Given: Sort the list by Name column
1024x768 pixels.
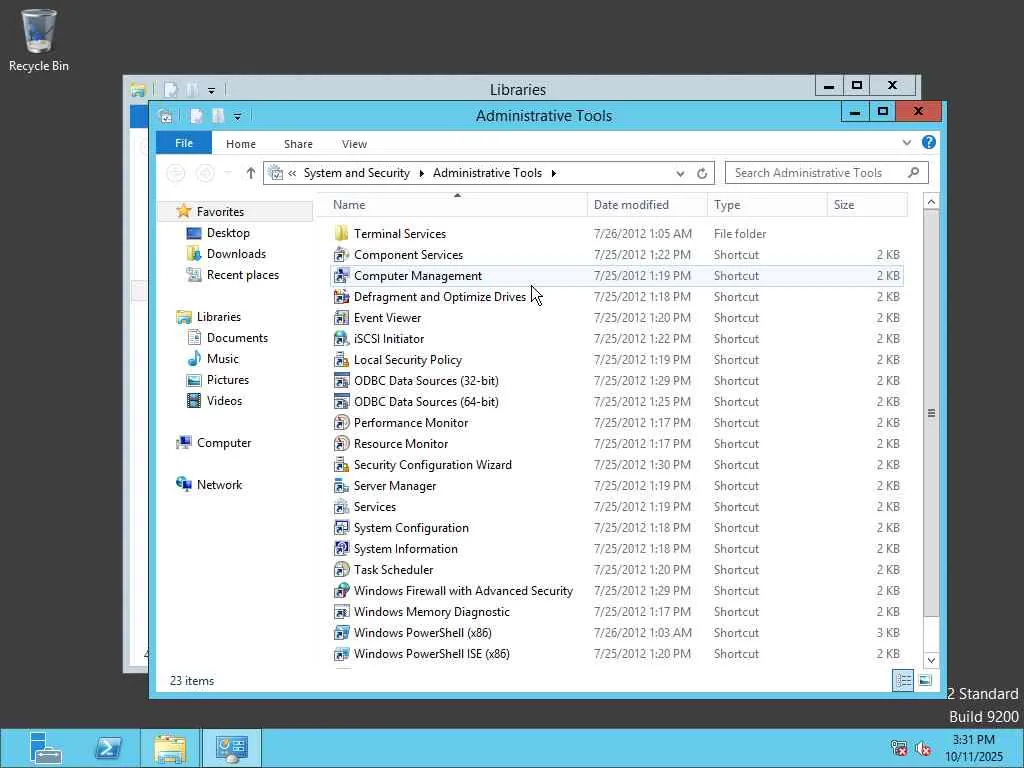Looking at the screenshot, I should click(453, 204).
